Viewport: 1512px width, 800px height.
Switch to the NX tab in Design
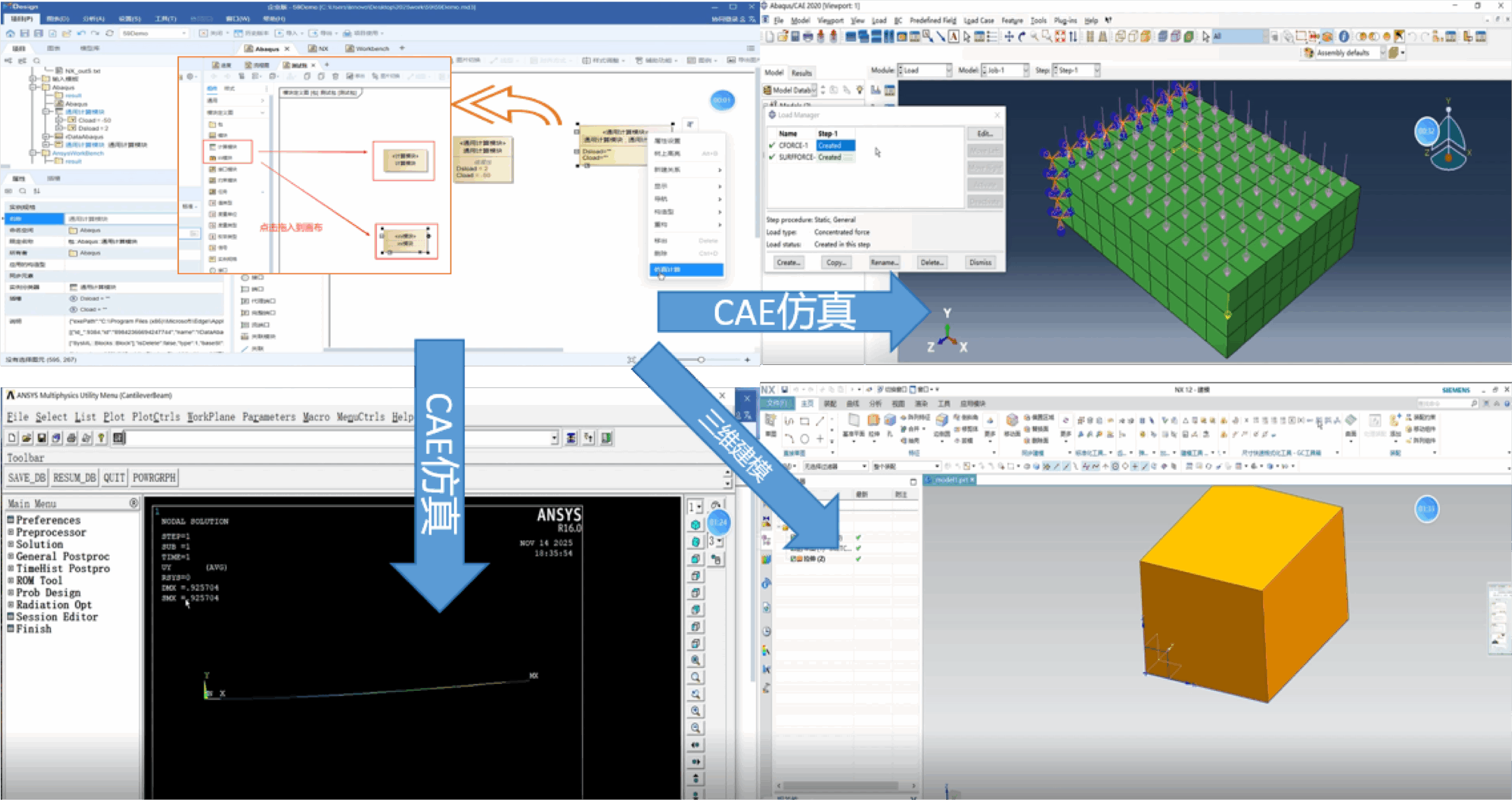tap(318, 48)
